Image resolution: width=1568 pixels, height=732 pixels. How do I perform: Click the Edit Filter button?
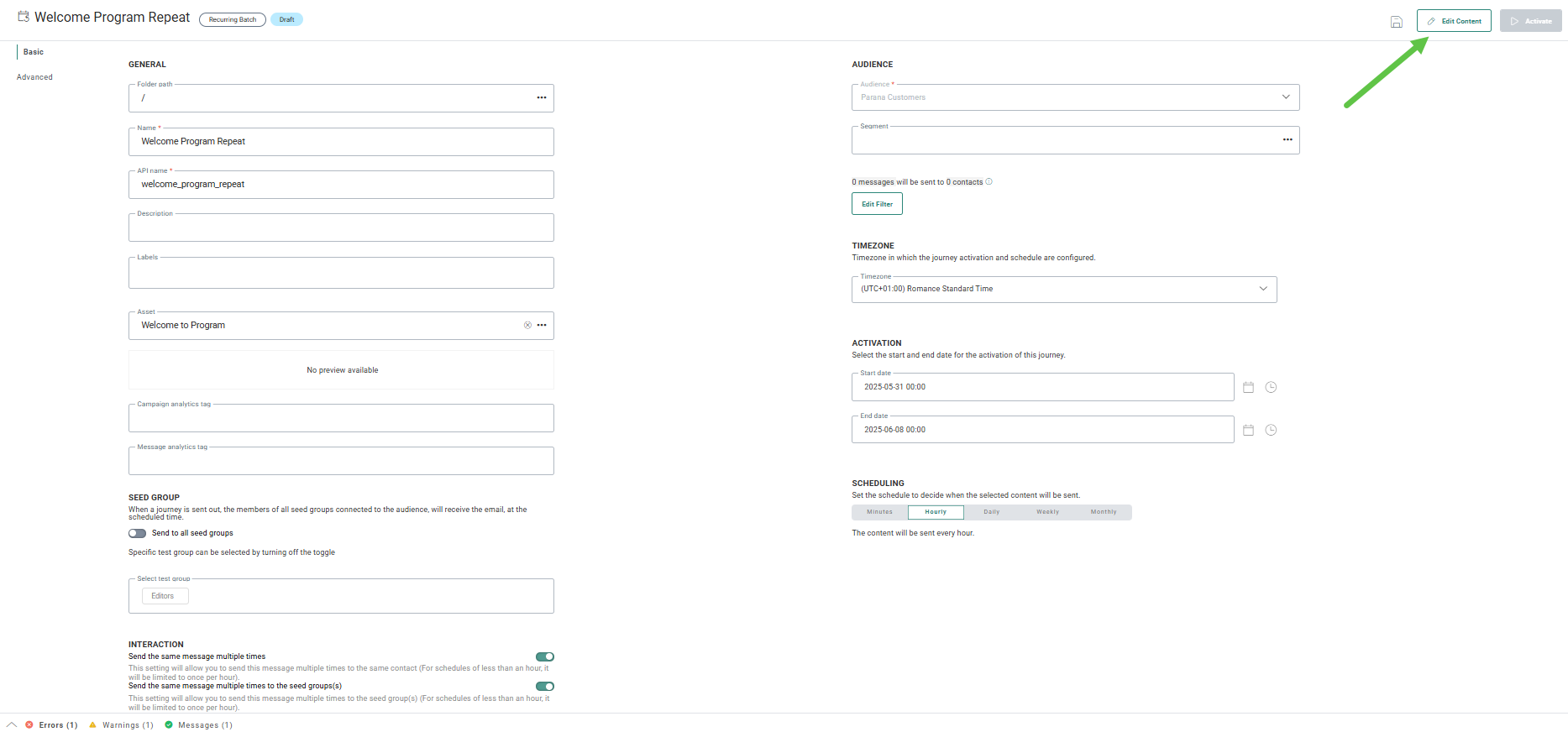pos(877,204)
